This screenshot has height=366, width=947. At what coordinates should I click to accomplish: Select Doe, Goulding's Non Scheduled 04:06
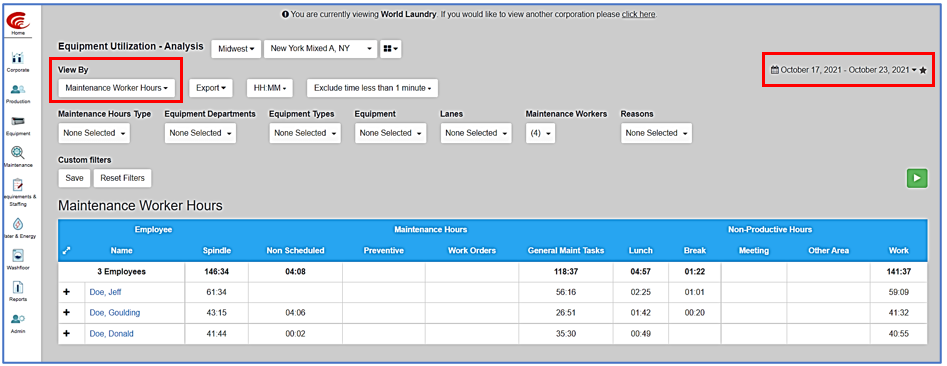pos(295,313)
